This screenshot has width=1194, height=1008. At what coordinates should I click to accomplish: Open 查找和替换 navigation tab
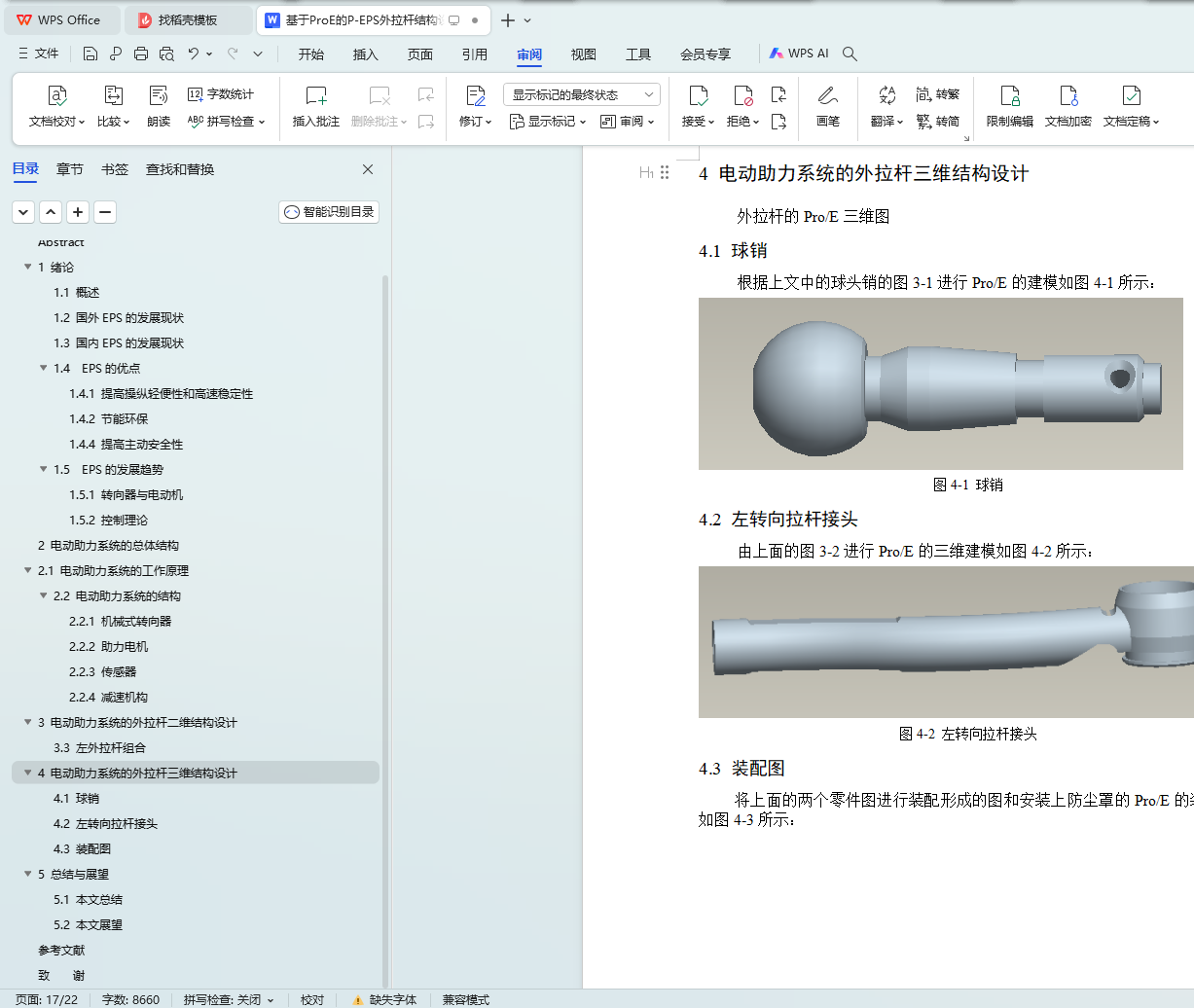[x=180, y=169]
